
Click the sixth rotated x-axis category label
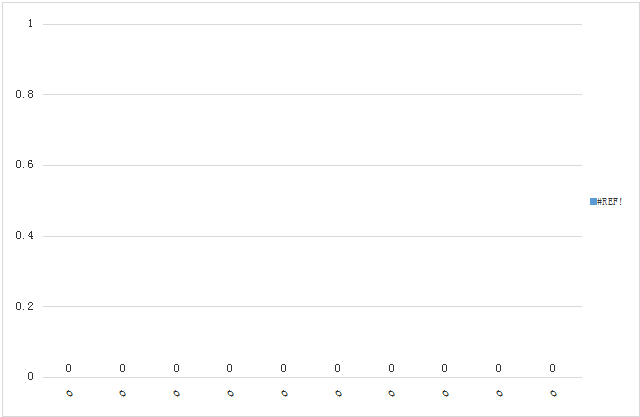click(338, 393)
